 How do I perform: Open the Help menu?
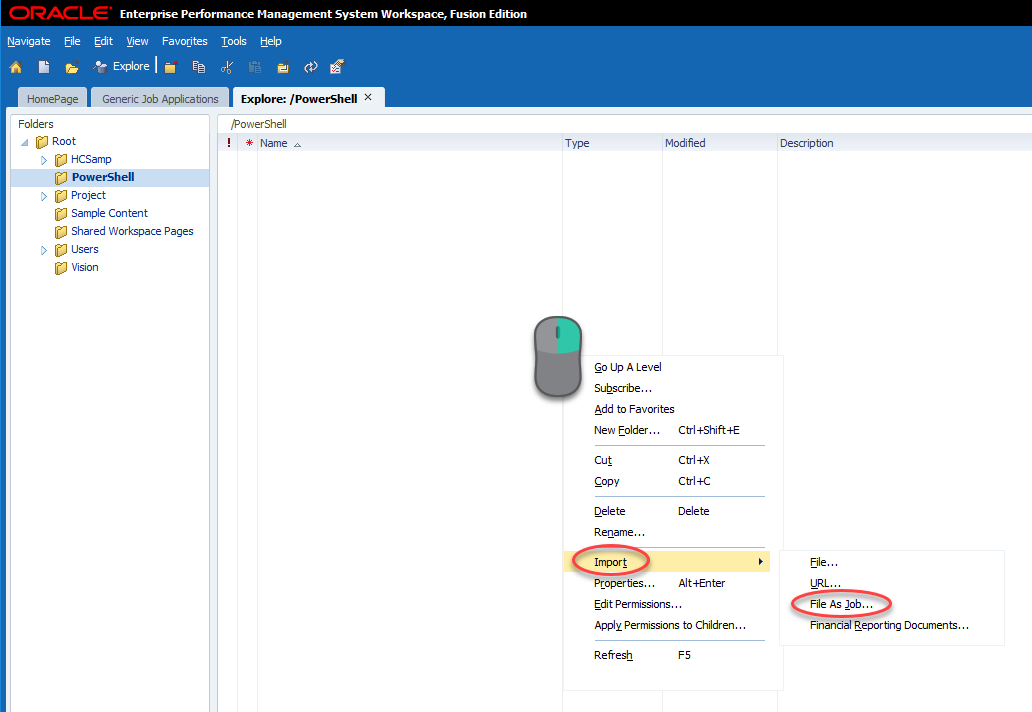[271, 41]
